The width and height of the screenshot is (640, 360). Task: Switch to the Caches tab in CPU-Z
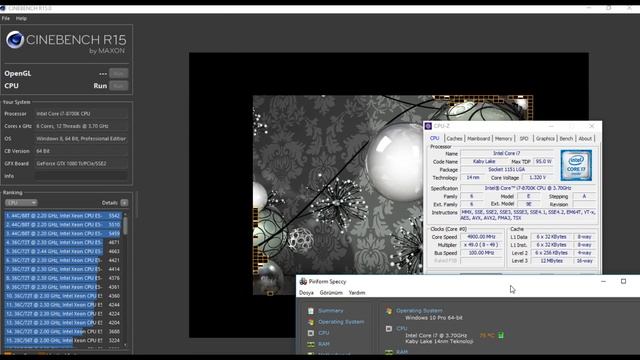[x=454, y=139]
